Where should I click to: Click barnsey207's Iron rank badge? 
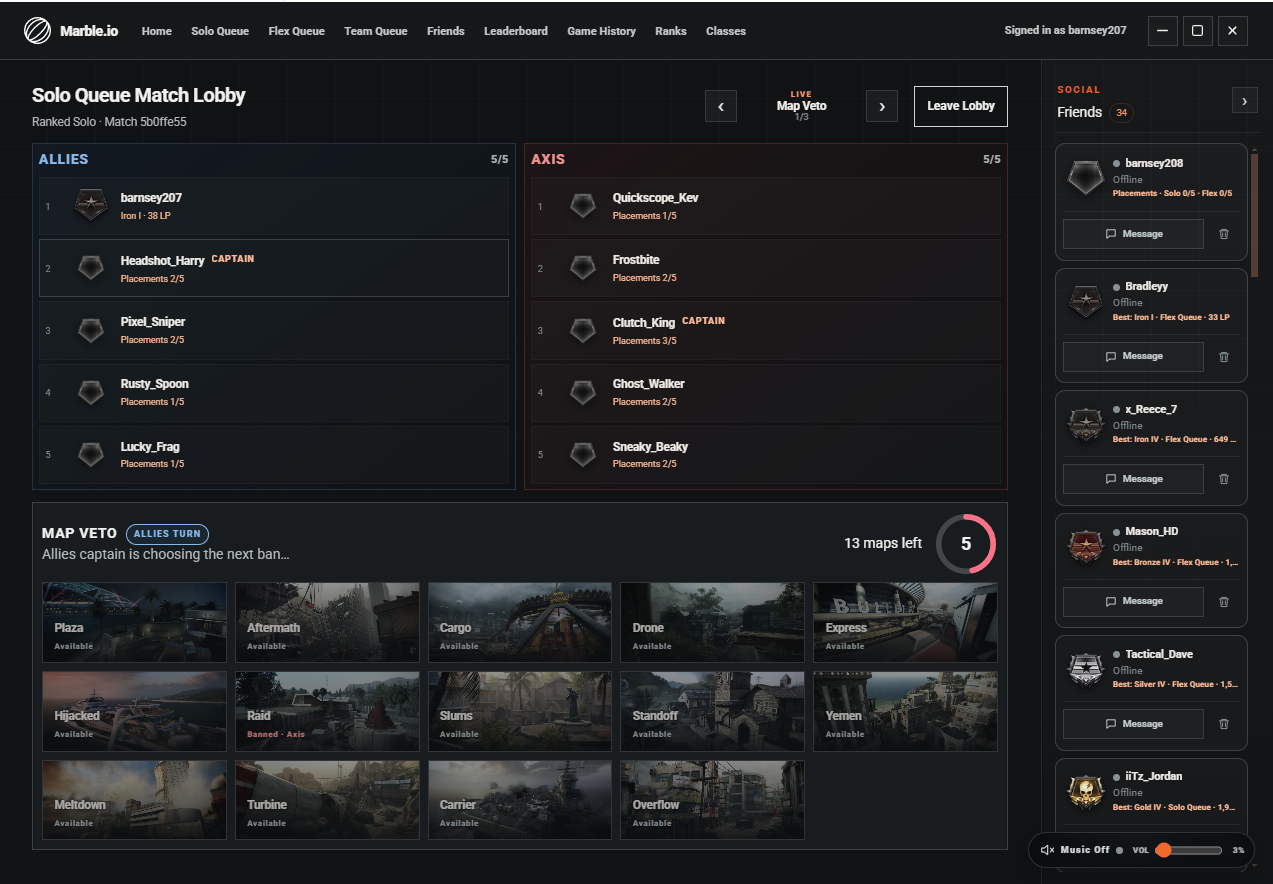(x=91, y=206)
